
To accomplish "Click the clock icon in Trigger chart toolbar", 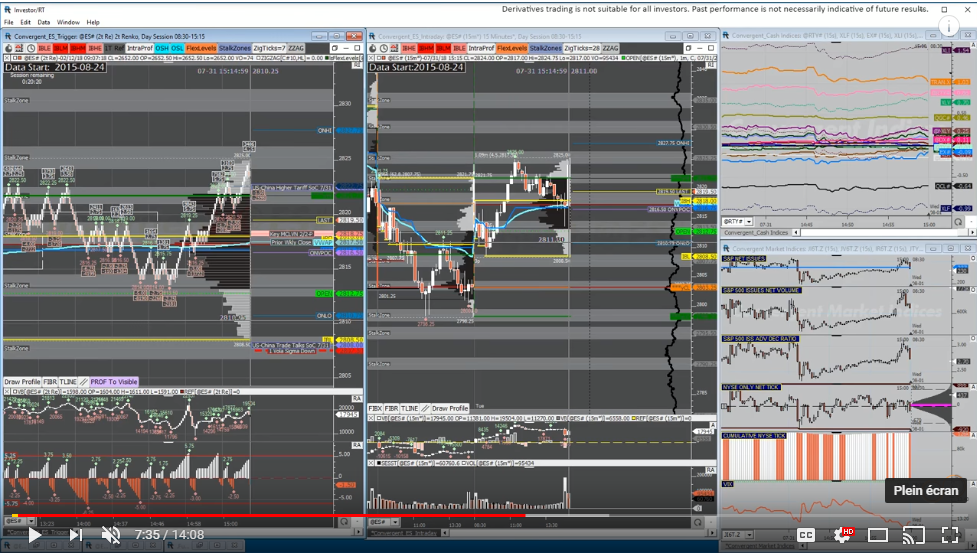I will tap(31, 48).
